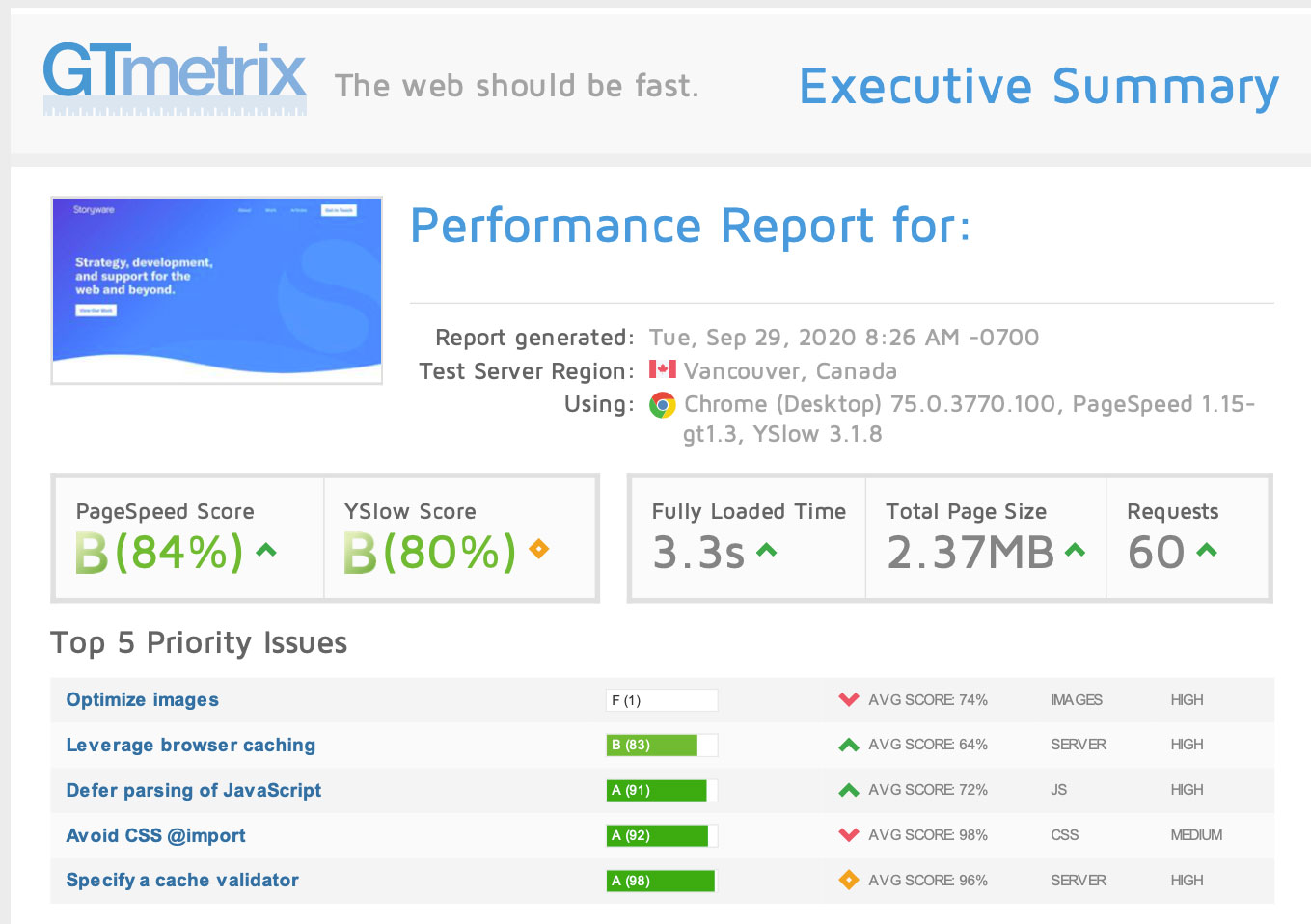Click SERVER label in cache validator row
1311x924 pixels.
click(1079, 881)
